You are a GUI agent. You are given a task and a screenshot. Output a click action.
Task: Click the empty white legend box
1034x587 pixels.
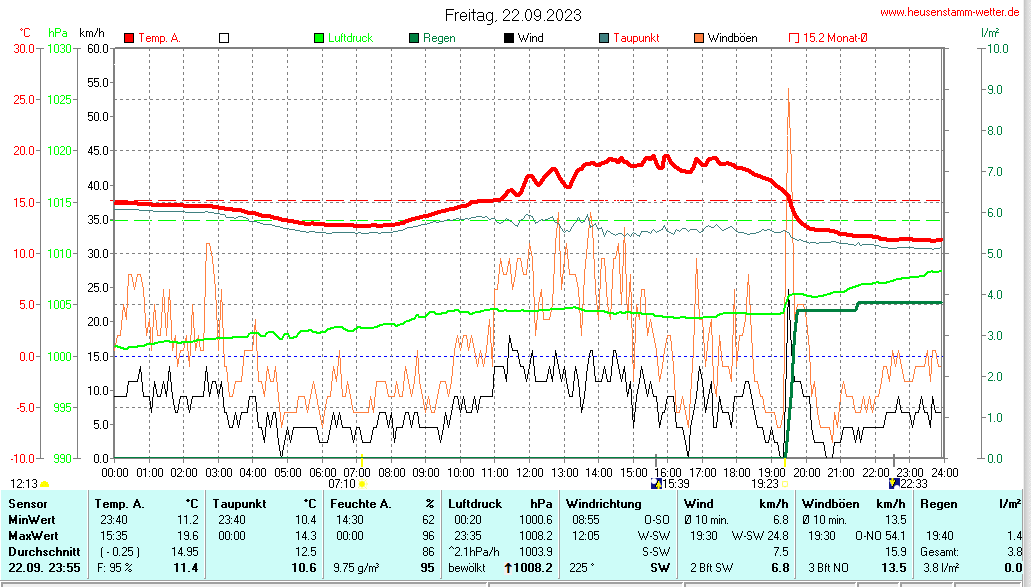point(224,38)
